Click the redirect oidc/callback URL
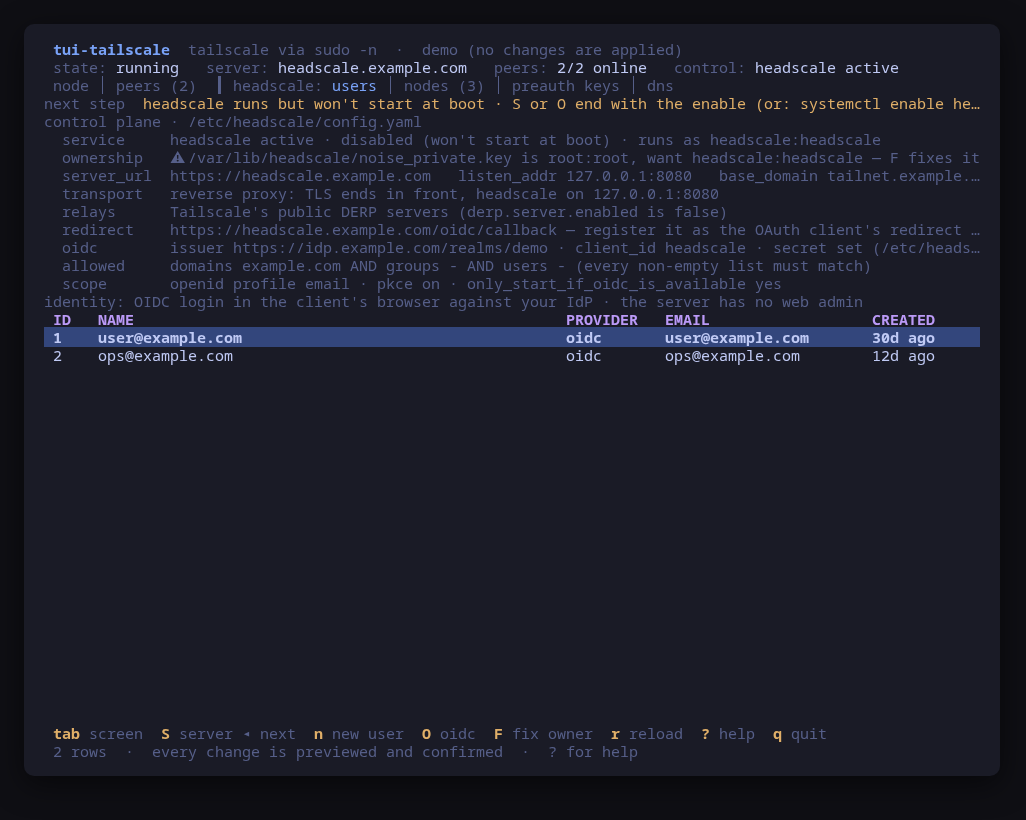 (363, 230)
